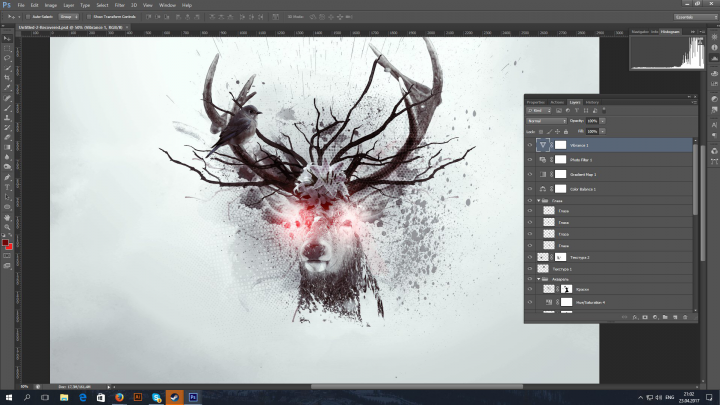720x405 pixels.
Task: Click the foreground color swatch
Action: point(6,242)
